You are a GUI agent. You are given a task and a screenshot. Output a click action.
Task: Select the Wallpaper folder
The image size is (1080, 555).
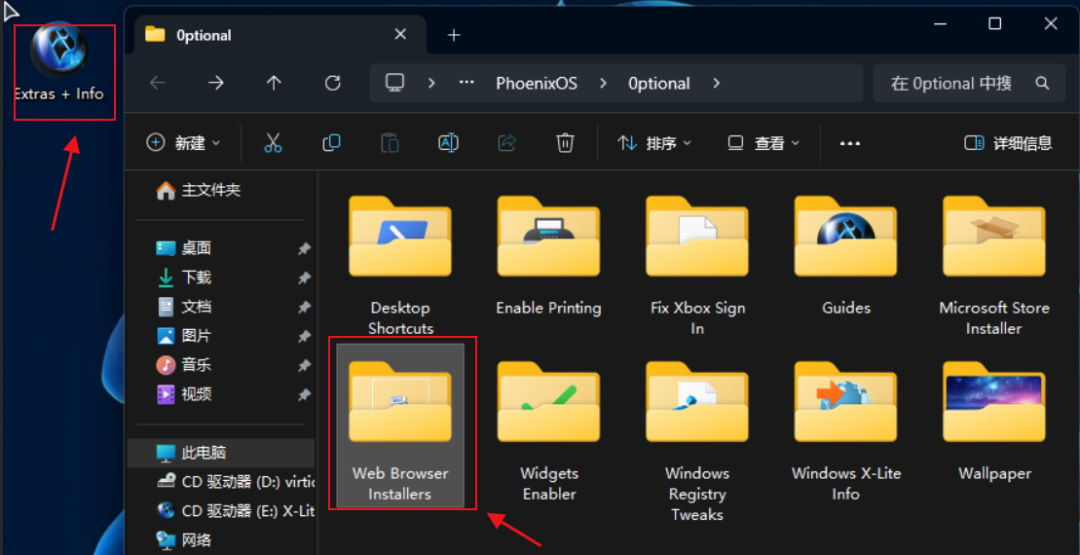994,420
